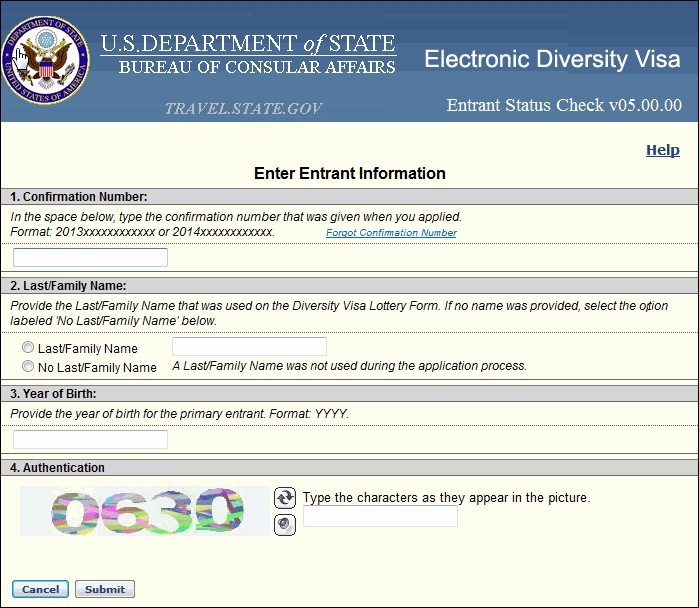Click the Electronic Diversity Visa title
The height and width of the screenshot is (608, 699).
tap(552, 59)
